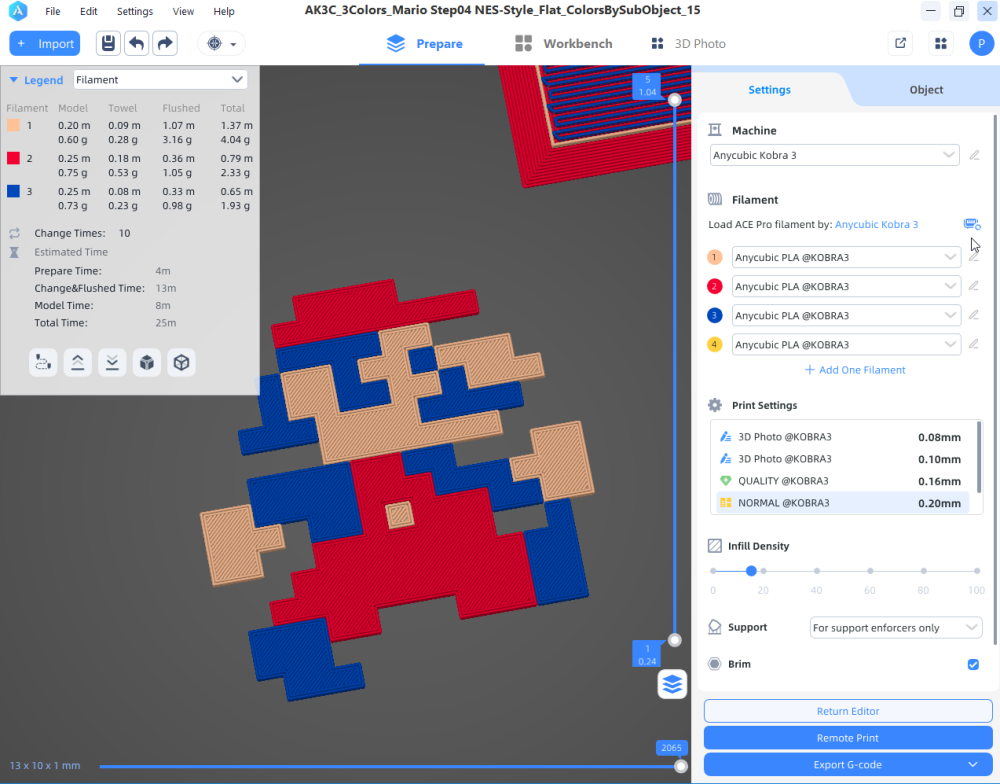Open the user profile P avatar
Image resolution: width=1000 pixels, height=784 pixels.
982,43
